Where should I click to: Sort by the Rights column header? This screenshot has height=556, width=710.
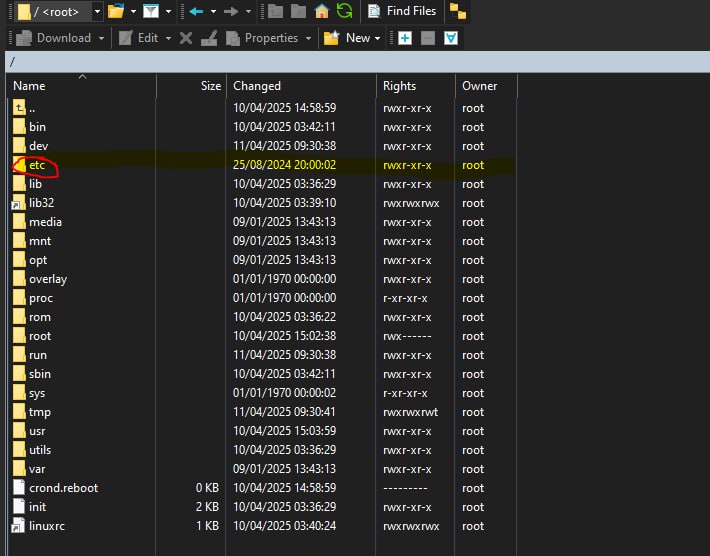[x=416, y=86]
